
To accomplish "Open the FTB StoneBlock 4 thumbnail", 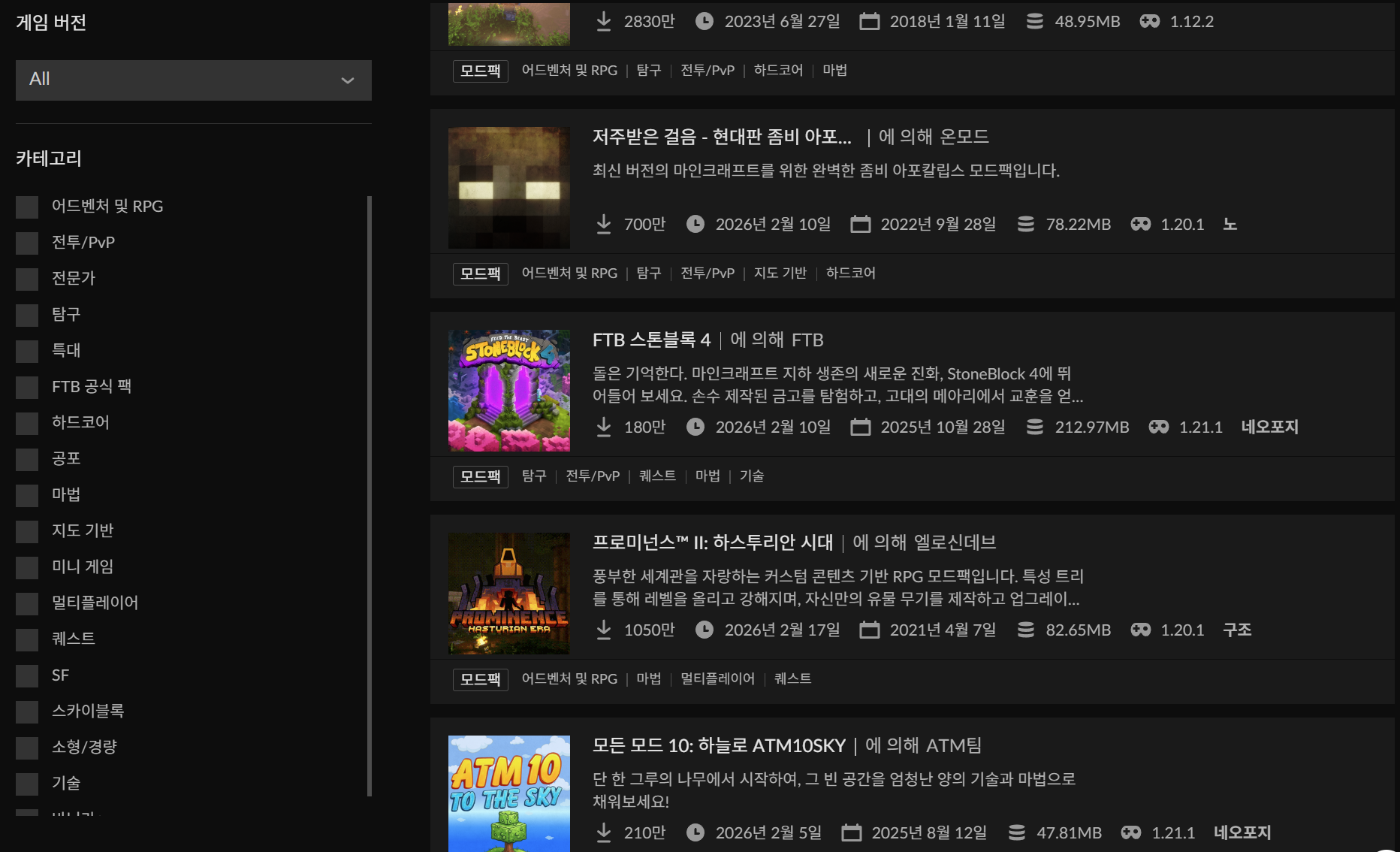I will coord(509,391).
